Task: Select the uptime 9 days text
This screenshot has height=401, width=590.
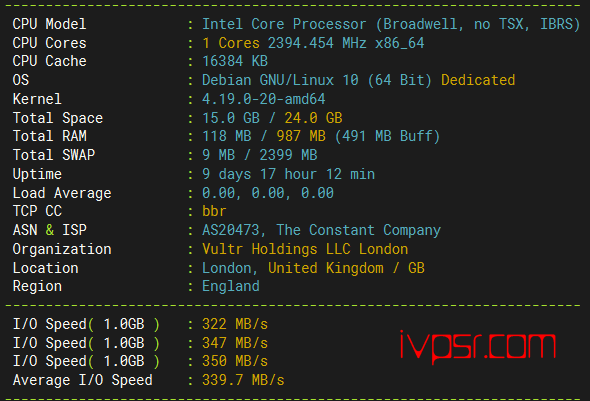Action: pyautogui.click(x=227, y=174)
